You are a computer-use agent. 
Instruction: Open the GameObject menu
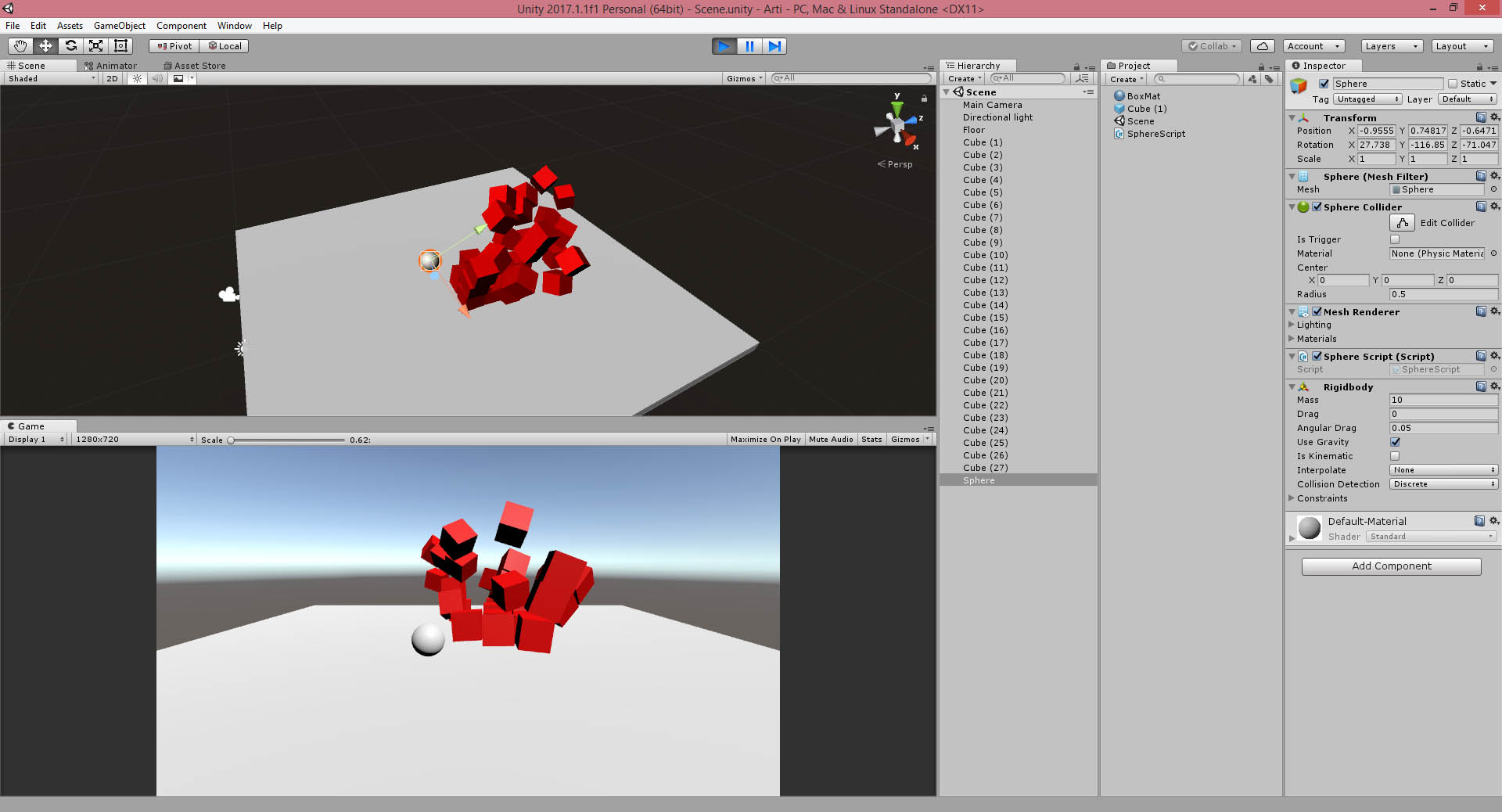(x=120, y=26)
